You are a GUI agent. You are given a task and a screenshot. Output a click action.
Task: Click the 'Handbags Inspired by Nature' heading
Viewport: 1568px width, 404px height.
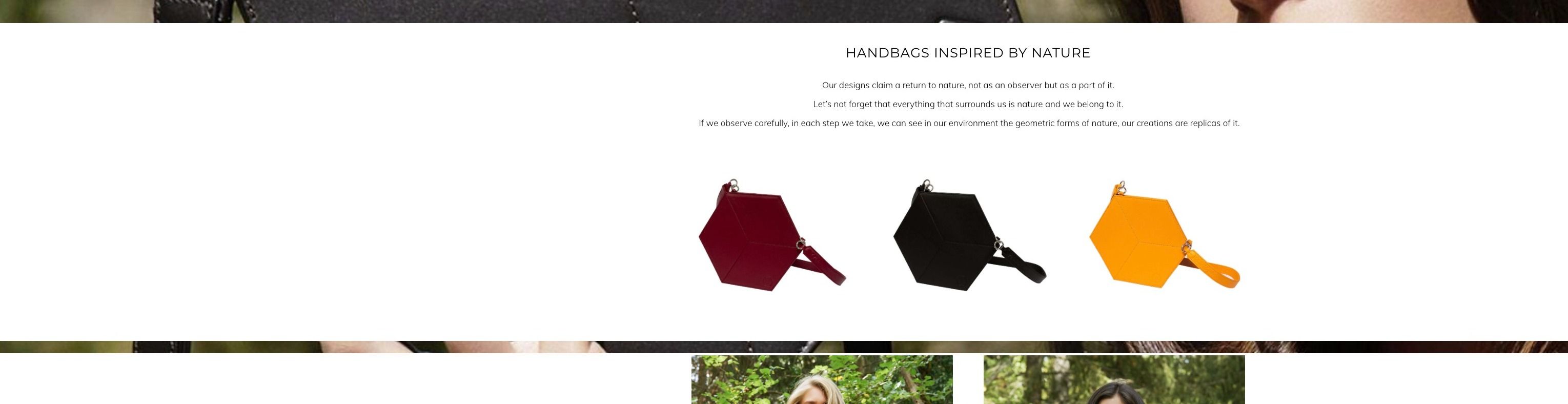pos(968,53)
